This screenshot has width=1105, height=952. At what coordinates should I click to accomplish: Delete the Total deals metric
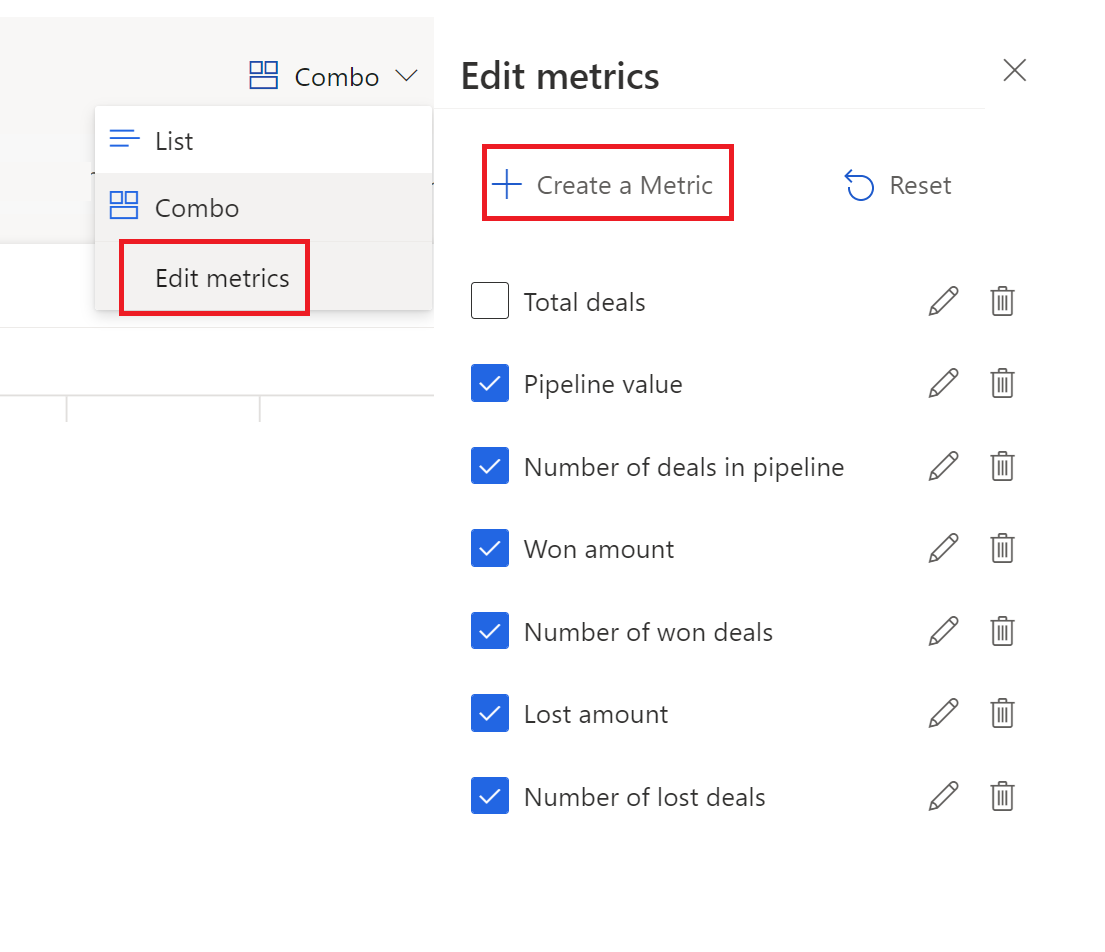coord(1002,301)
